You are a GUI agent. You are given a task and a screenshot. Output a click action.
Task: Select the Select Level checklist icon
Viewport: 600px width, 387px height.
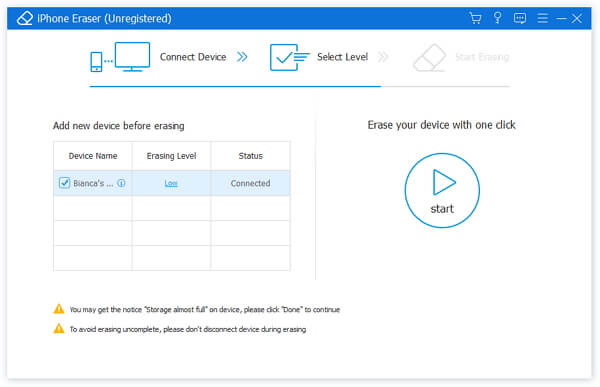[x=289, y=57]
